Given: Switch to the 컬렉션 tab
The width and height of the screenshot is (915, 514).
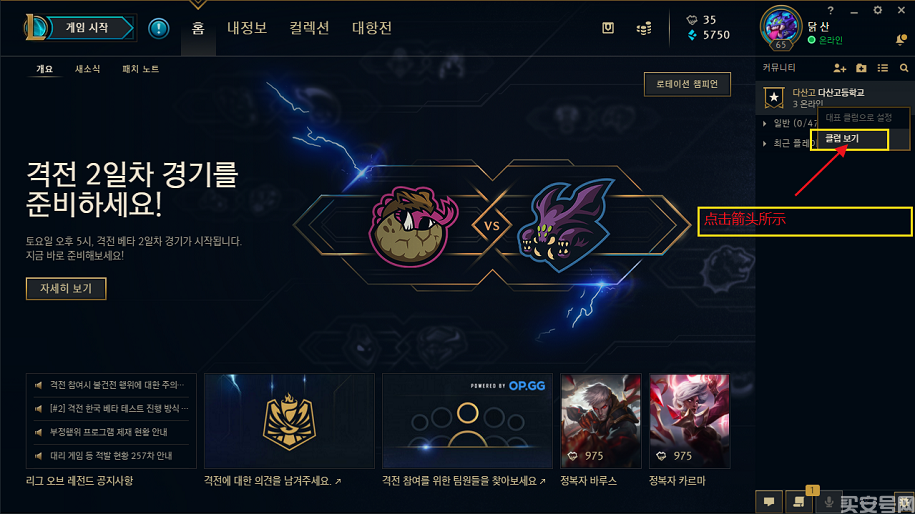Looking at the screenshot, I should click(309, 27).
